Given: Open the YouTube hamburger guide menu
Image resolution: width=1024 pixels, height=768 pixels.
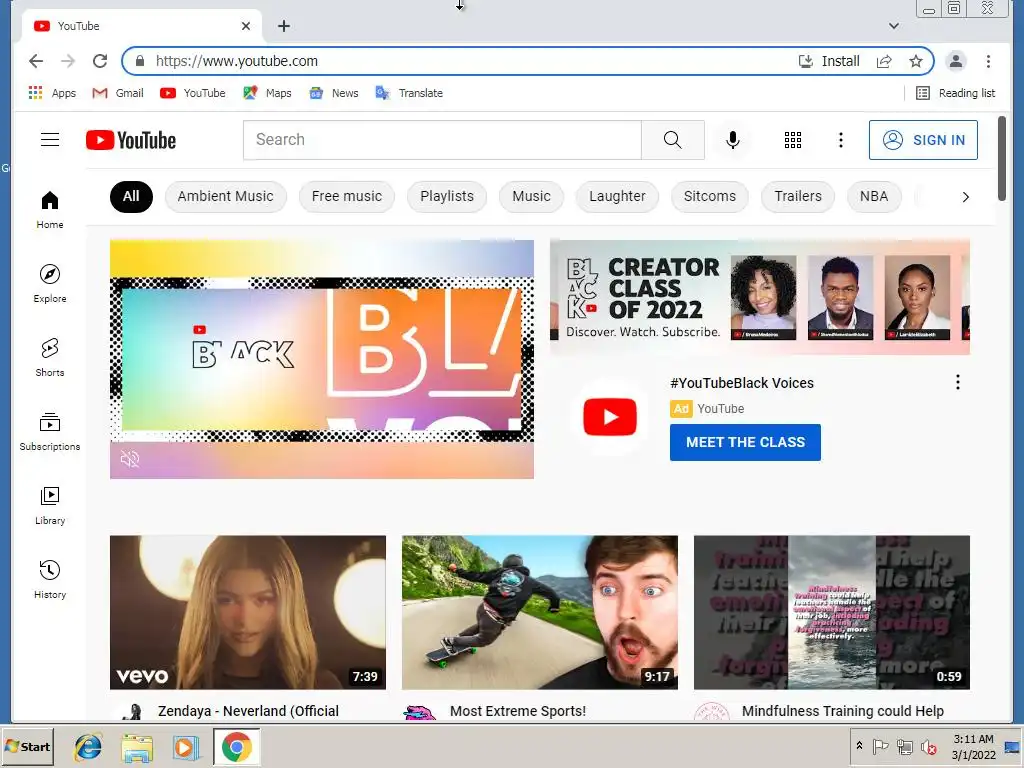Looking at the screenshot, I should pos(50,140).
